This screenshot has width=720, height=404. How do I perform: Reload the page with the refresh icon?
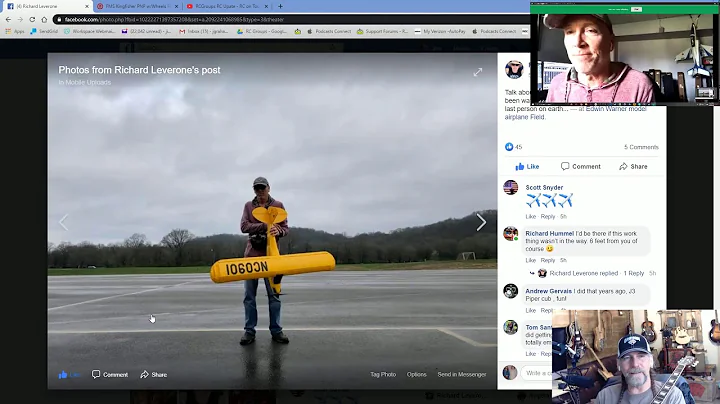[32, 19]
